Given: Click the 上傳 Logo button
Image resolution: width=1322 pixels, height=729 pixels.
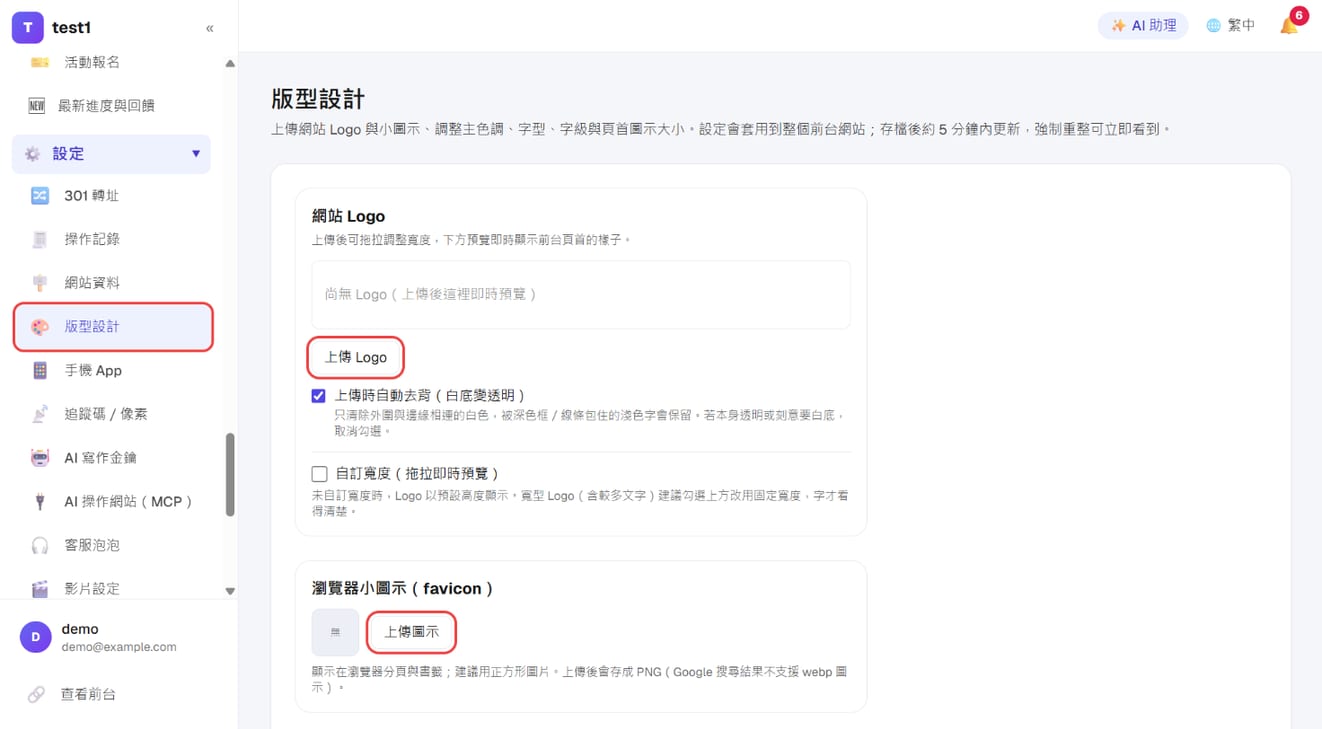Looking at the screenshot, I should [x=356, y=357].
